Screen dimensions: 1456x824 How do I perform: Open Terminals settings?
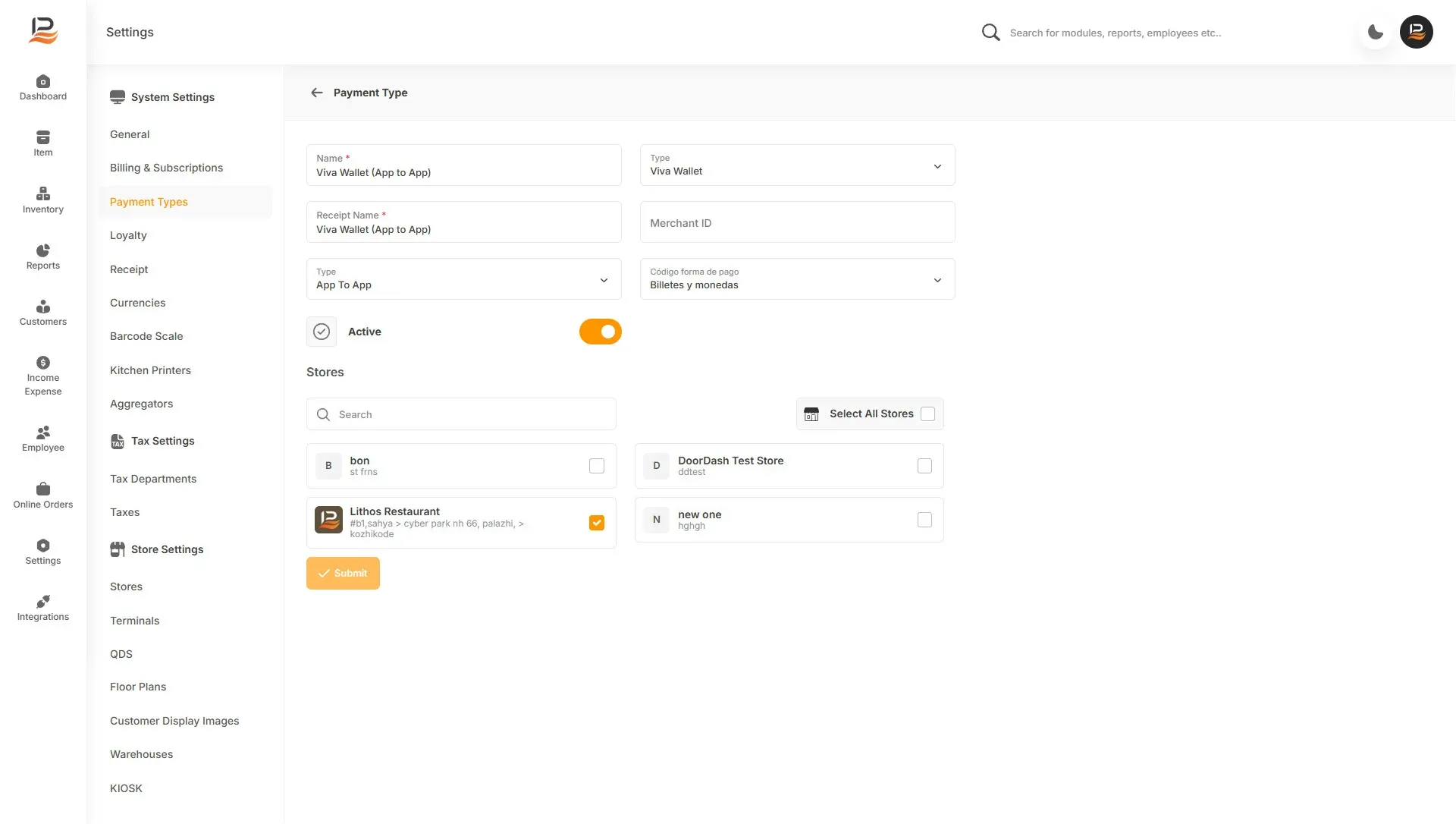click(134, 621)
